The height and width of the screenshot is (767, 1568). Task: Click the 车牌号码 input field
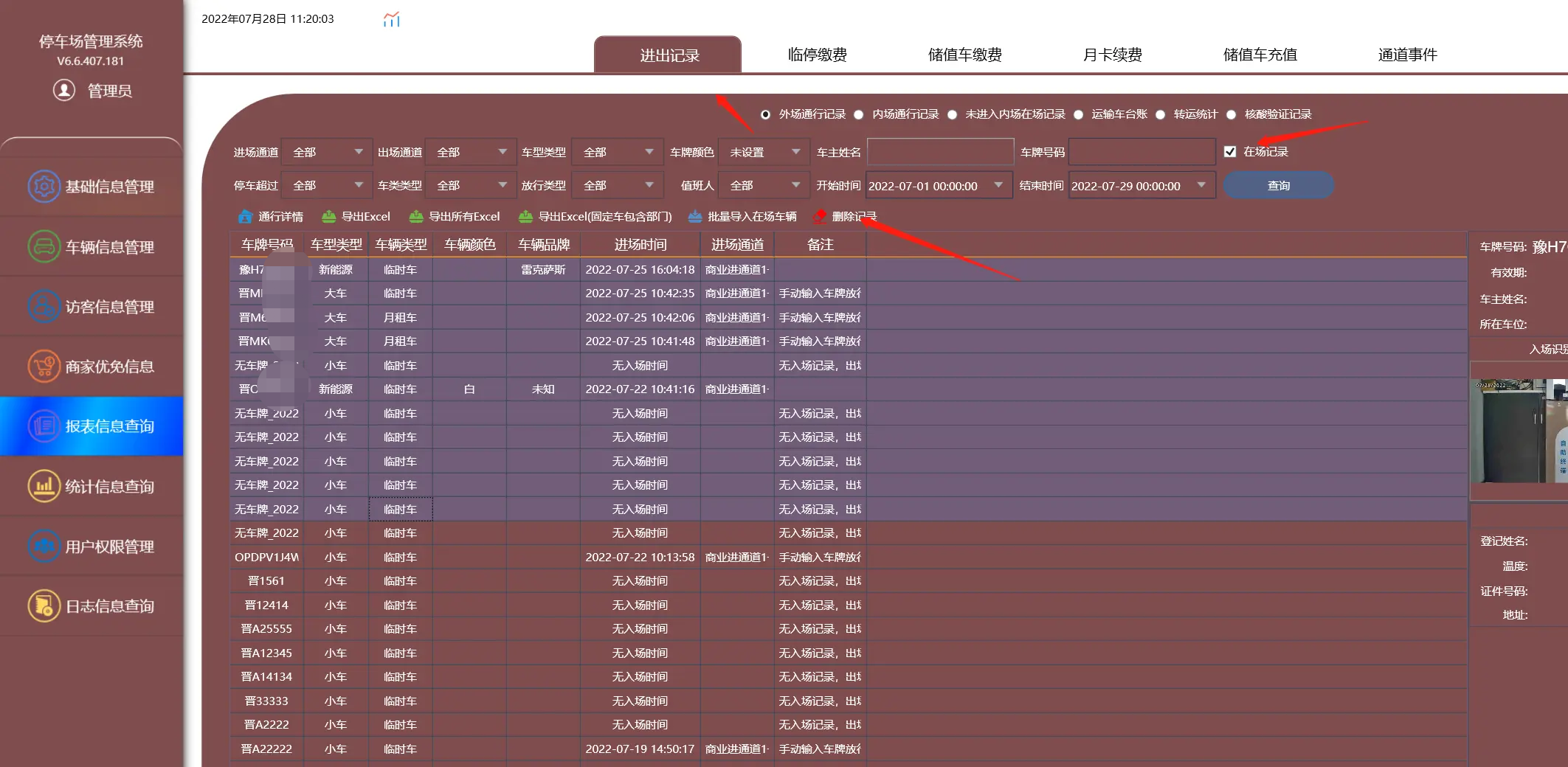pos(1142,152)
